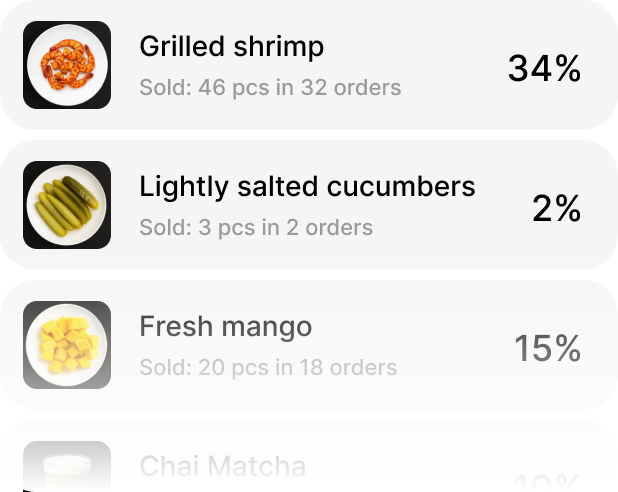Viewport: 618px width, 492px height.
Task: Select the Grilled shrimp title
Action: coord(232,47)
